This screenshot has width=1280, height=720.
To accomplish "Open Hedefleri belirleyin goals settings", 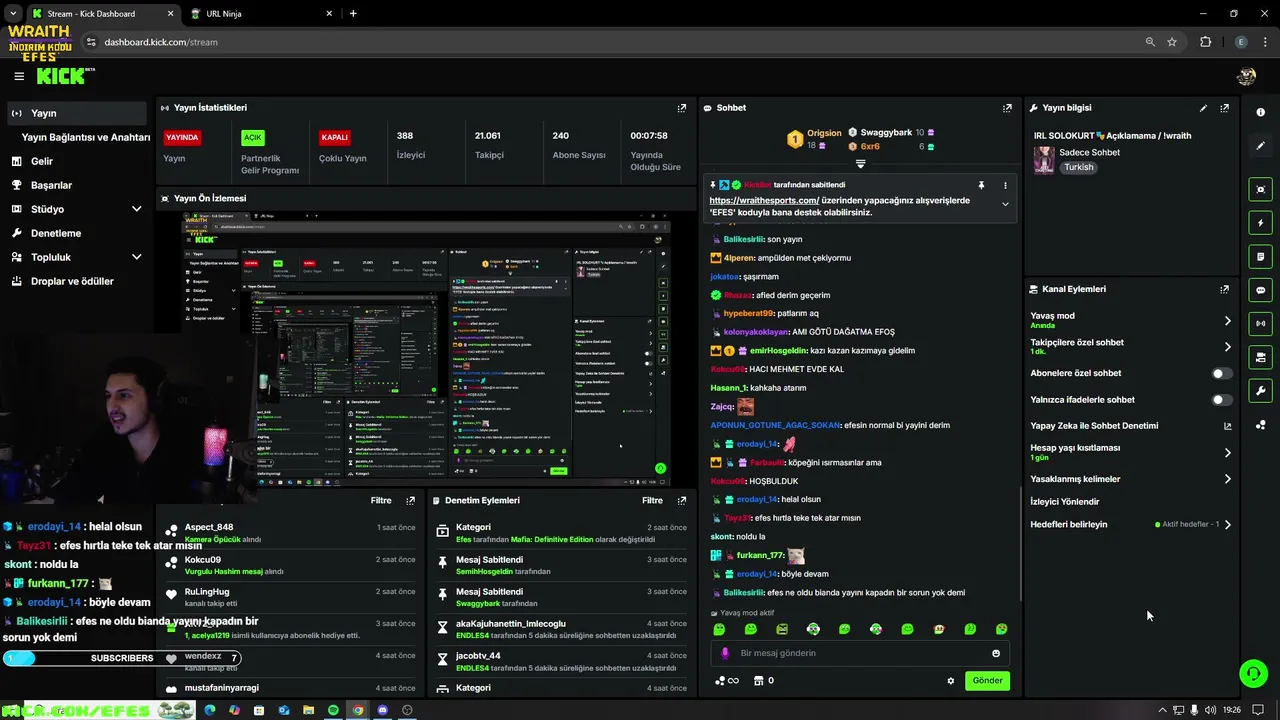I will (x=1131, y=524).
